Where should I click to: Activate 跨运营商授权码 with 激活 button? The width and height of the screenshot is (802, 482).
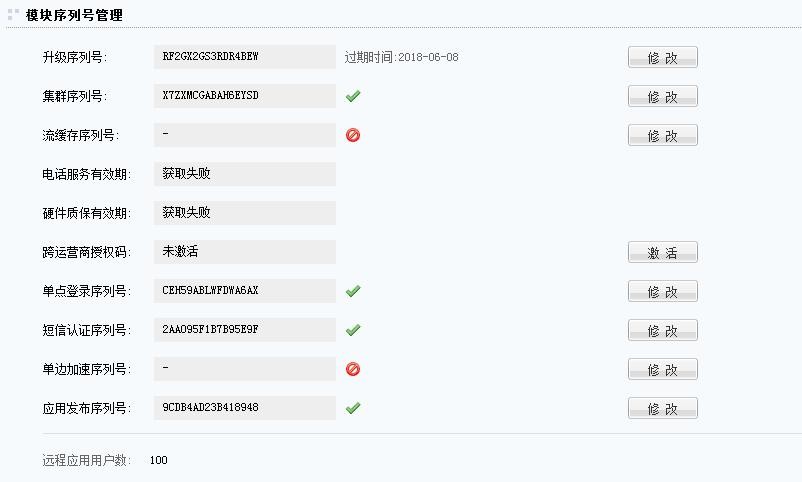tap(662, 253)
